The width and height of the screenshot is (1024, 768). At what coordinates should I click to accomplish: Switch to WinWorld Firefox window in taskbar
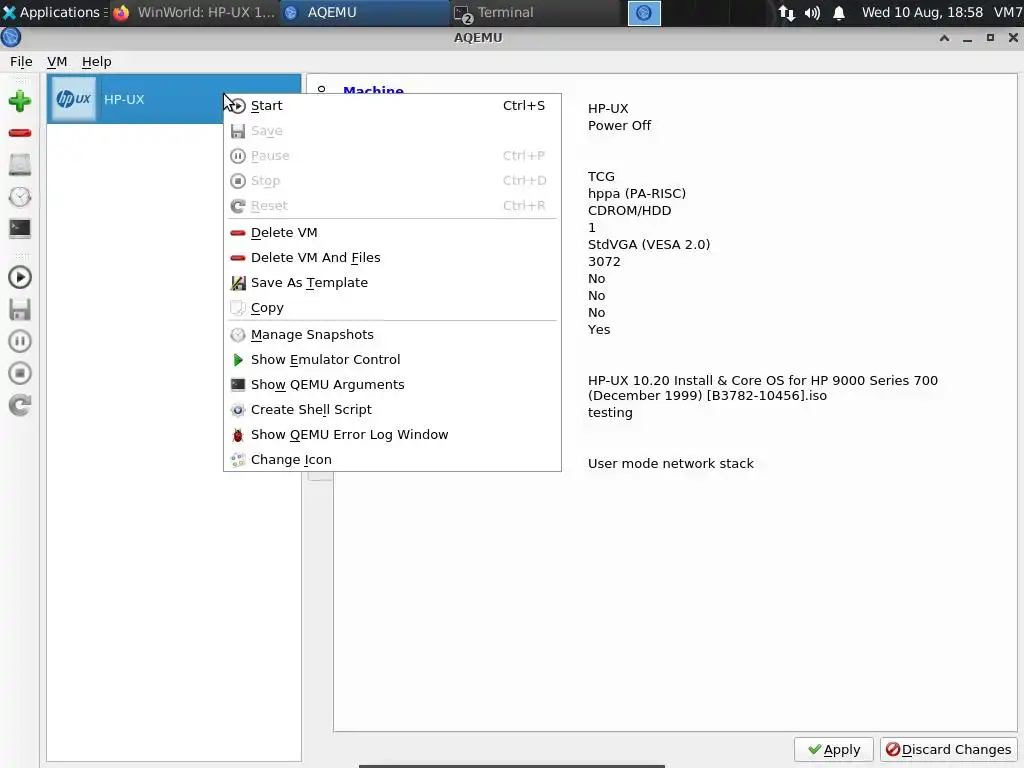[x=194, y=12]
